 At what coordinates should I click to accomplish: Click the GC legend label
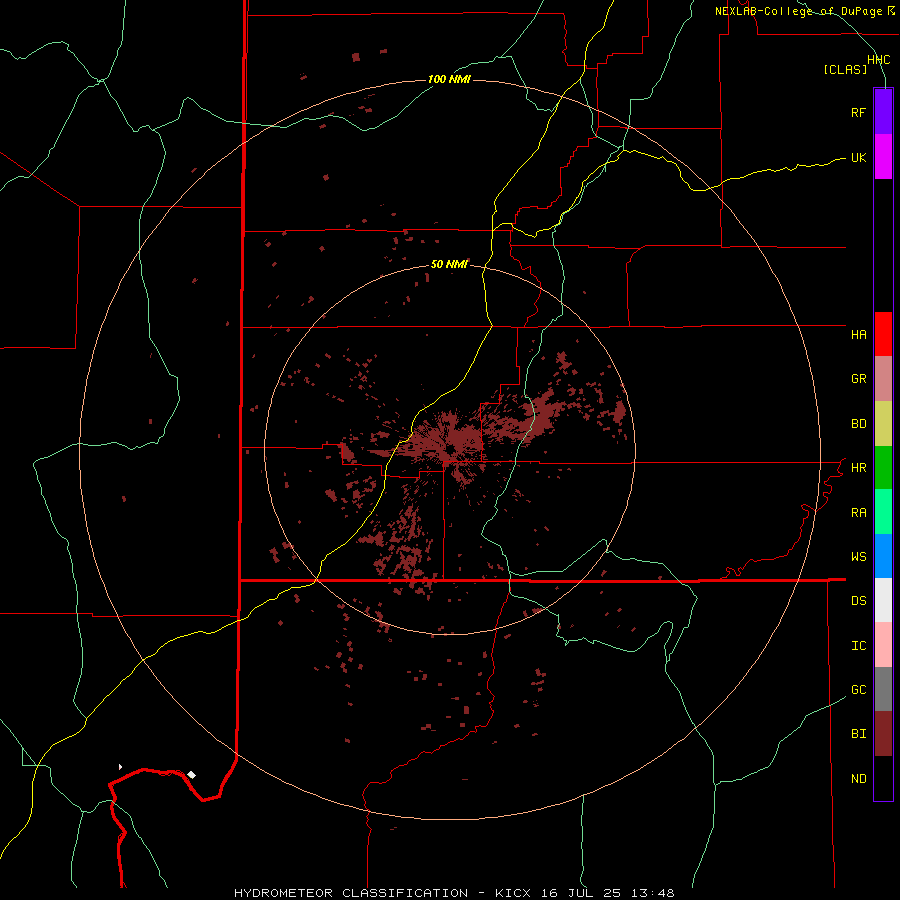click(x=858, y=690)
